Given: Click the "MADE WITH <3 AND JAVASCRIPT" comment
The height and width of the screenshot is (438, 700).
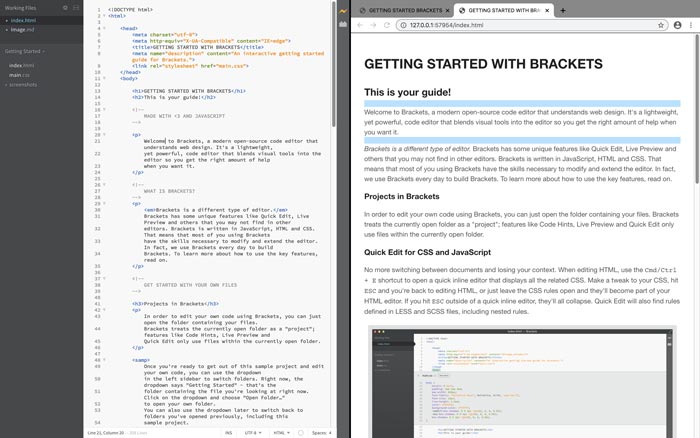Looking at the screenshot, I should click(184, 116).
